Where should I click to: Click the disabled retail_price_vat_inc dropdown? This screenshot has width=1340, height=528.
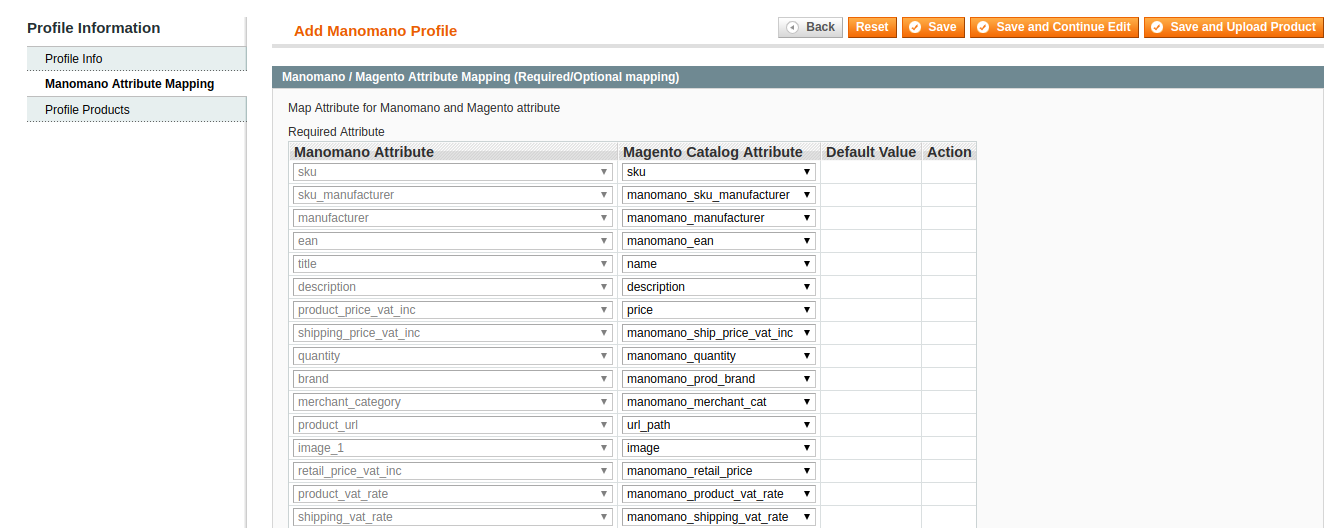point(453,471)
